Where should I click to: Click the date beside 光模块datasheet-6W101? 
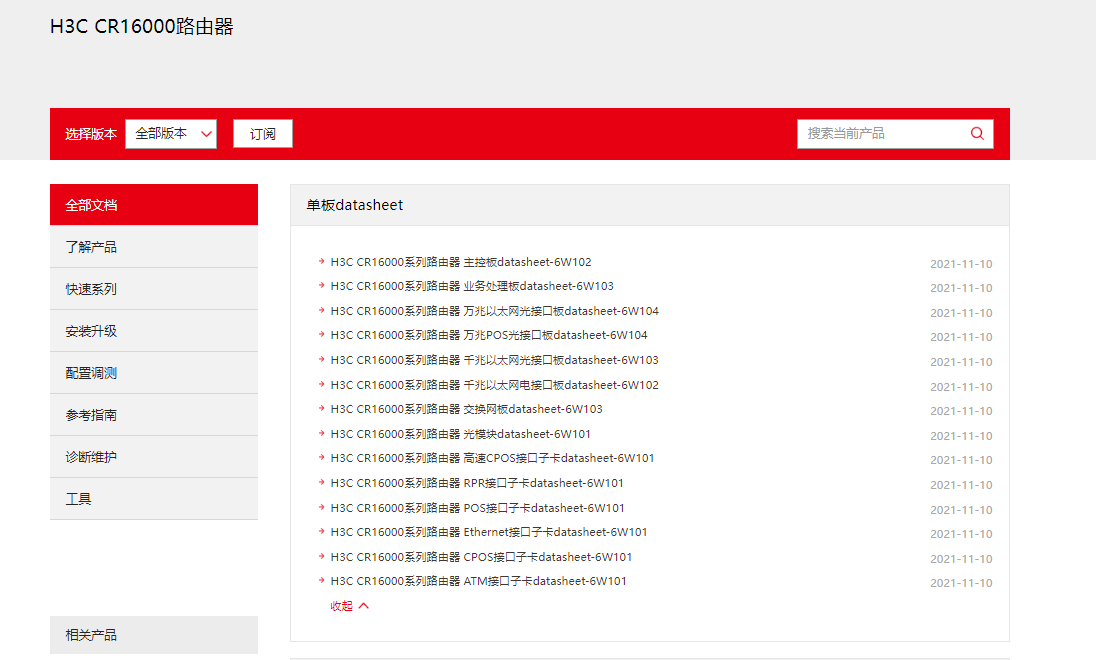tap(961, 436)
